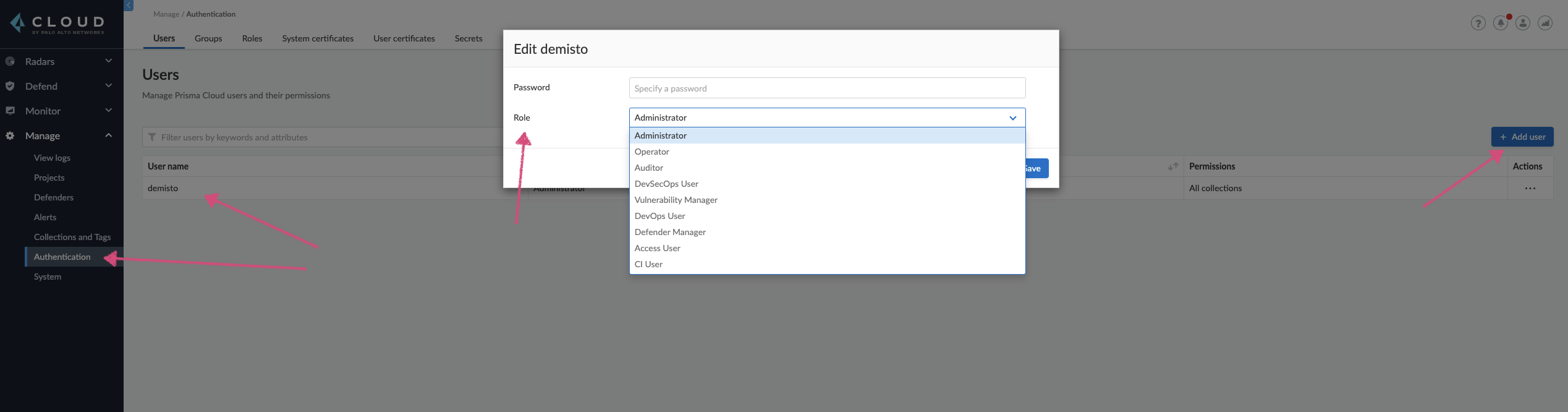Open the System certificates tab
This screenshot has width=1568, height=412.
coord(318,38)
